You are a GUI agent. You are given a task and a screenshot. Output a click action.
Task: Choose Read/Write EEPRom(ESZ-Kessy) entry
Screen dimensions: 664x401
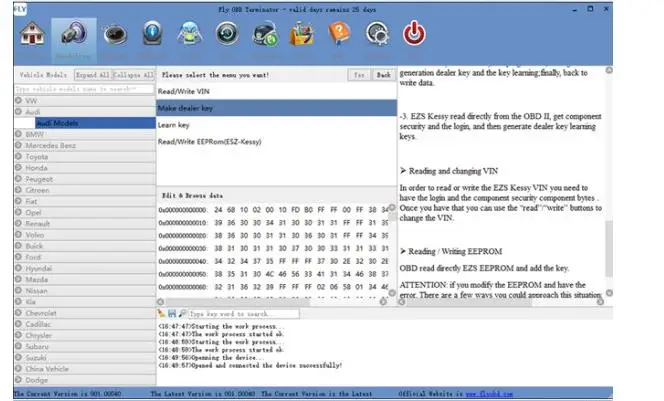tap(277, 141)
